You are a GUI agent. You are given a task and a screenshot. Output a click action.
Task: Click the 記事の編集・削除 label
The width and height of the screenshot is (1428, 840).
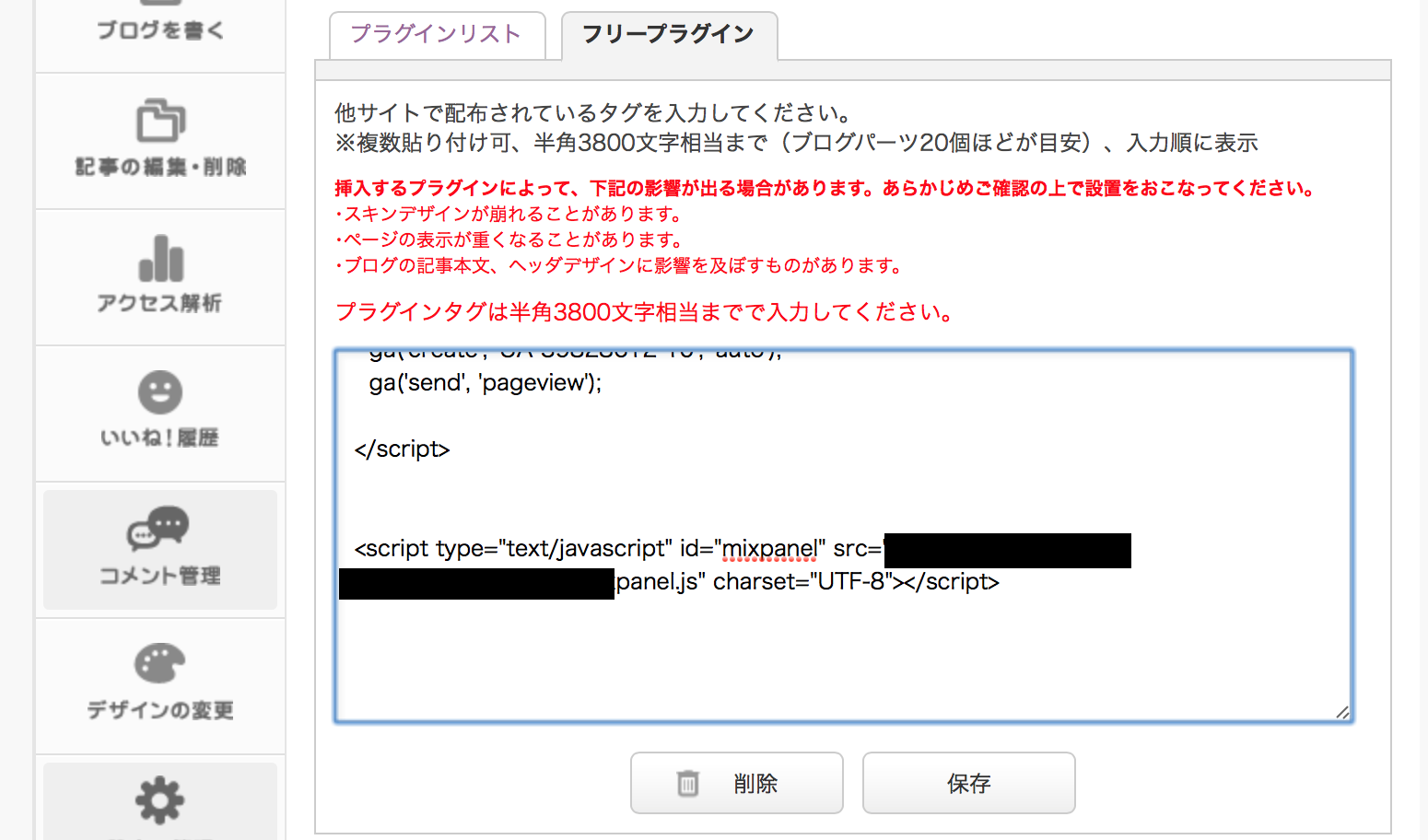click(x=160, y=167)
